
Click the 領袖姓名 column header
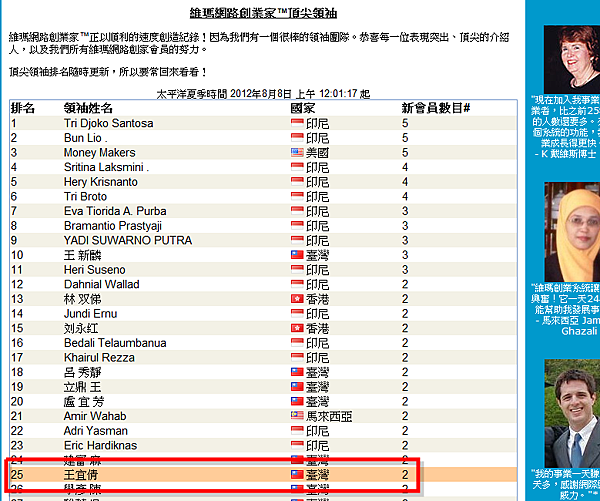[88, 108]
